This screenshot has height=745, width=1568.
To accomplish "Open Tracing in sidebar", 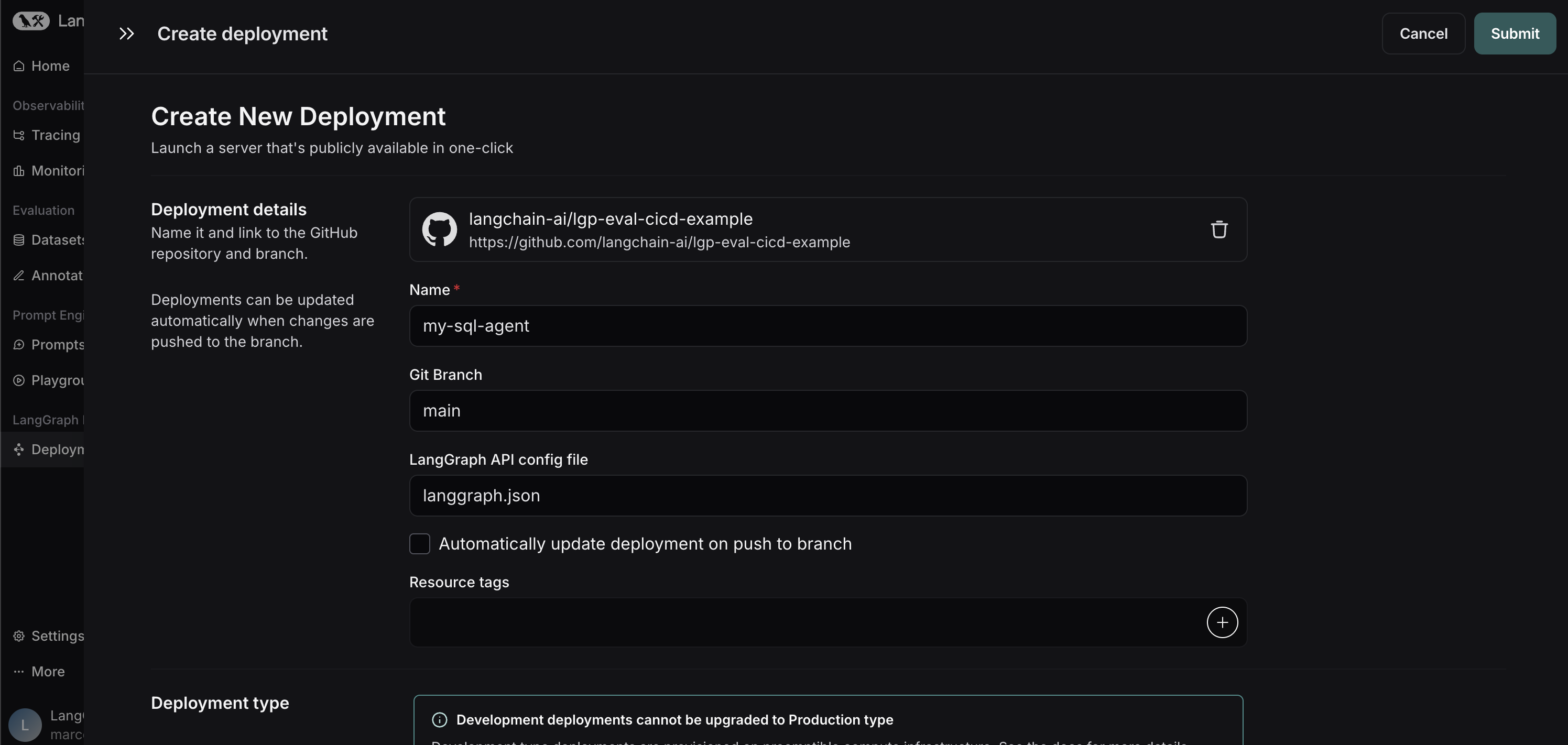I will (42, 135).
